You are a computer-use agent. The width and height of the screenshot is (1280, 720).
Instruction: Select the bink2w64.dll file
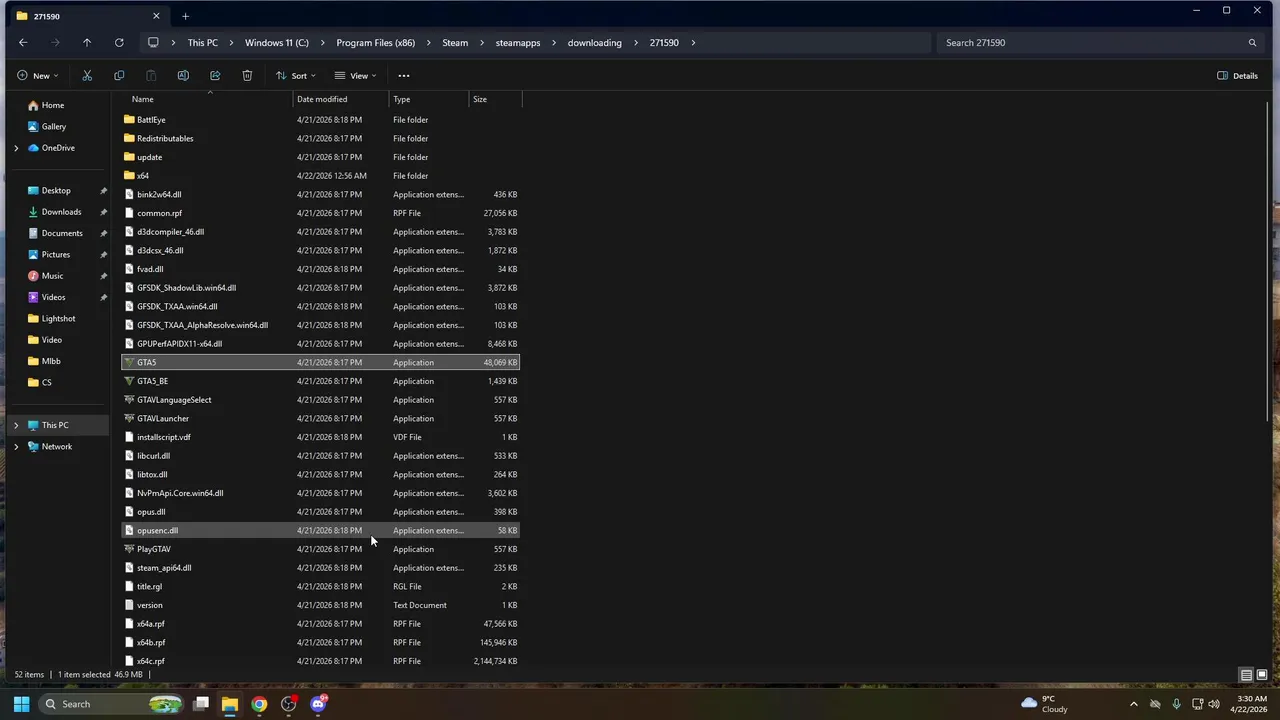[x=320, y=194]
